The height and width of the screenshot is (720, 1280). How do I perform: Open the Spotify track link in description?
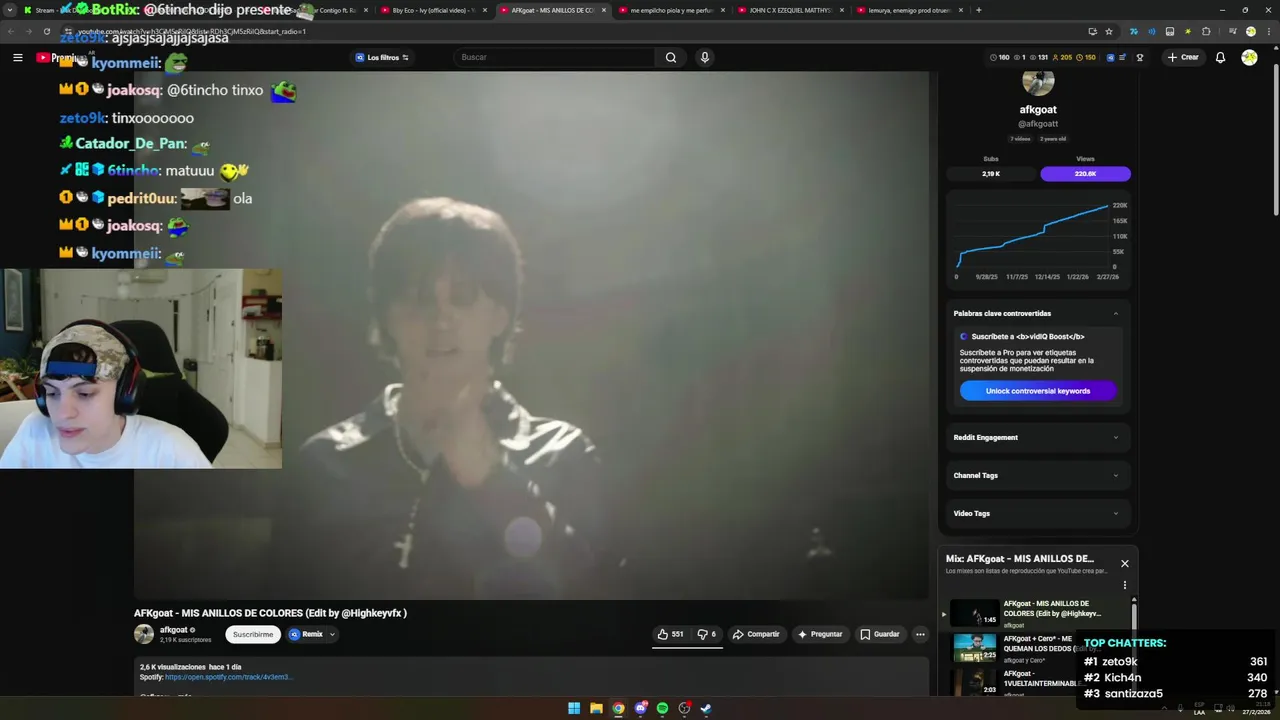tap(228, 677)
